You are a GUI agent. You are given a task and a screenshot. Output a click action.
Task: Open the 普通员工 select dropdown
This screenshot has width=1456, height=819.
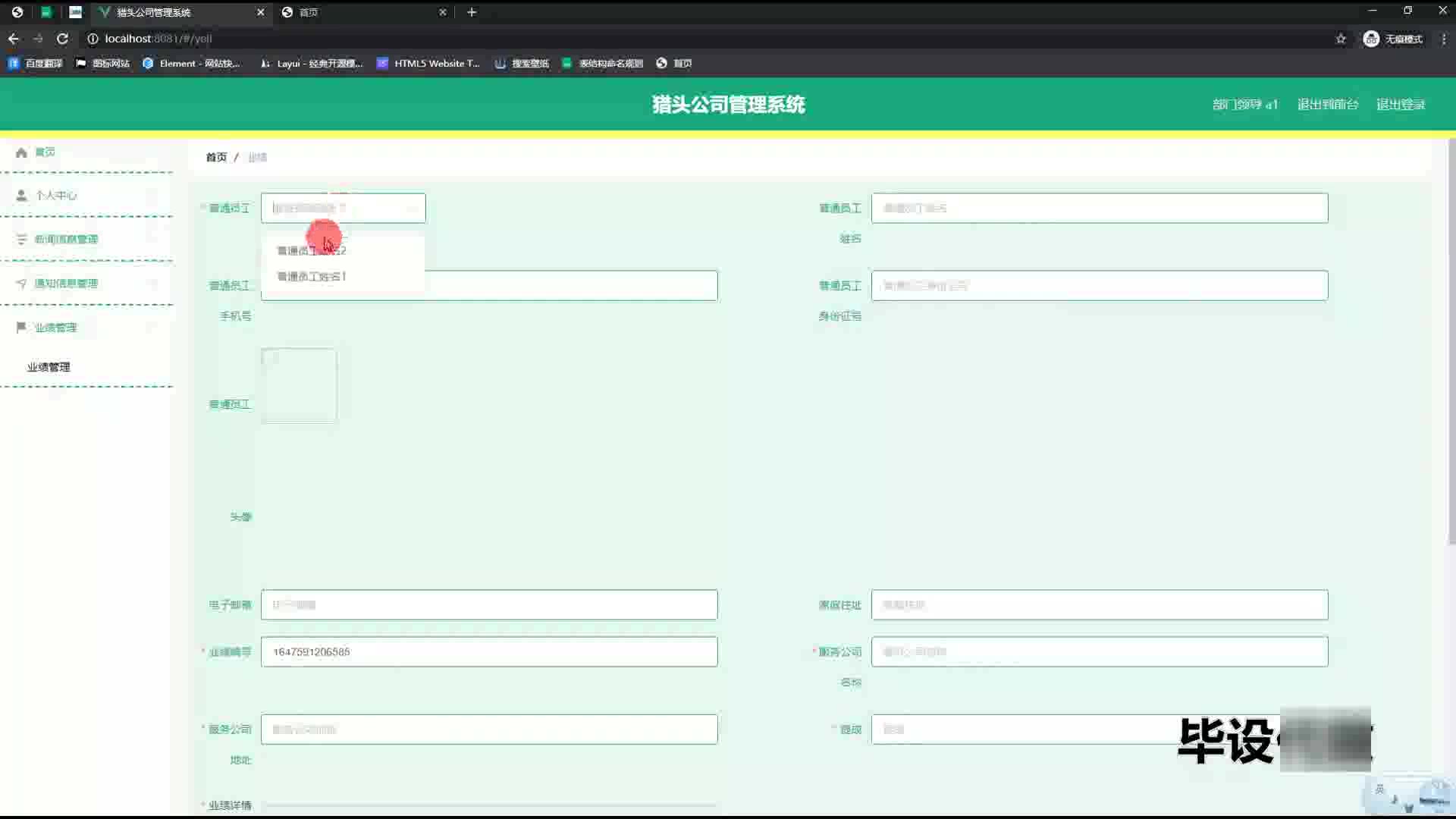[343, 208]
